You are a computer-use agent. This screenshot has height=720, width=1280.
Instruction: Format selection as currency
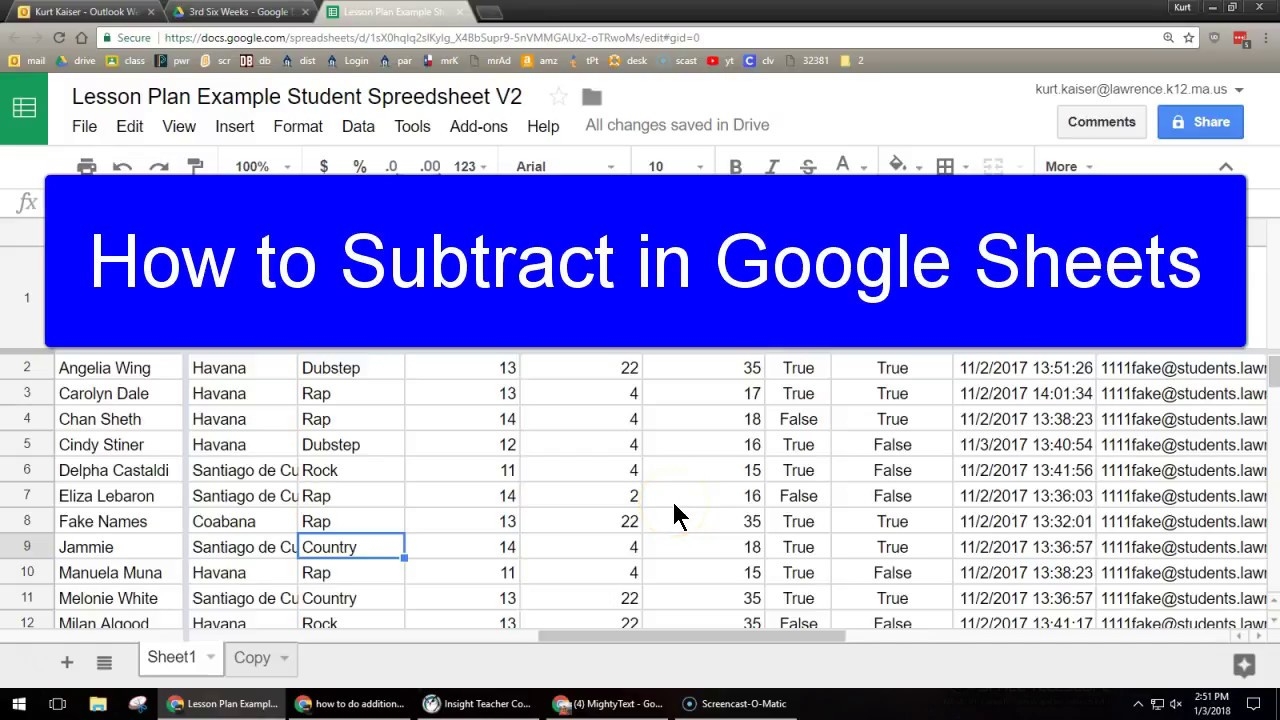click(x=323, y=166)
